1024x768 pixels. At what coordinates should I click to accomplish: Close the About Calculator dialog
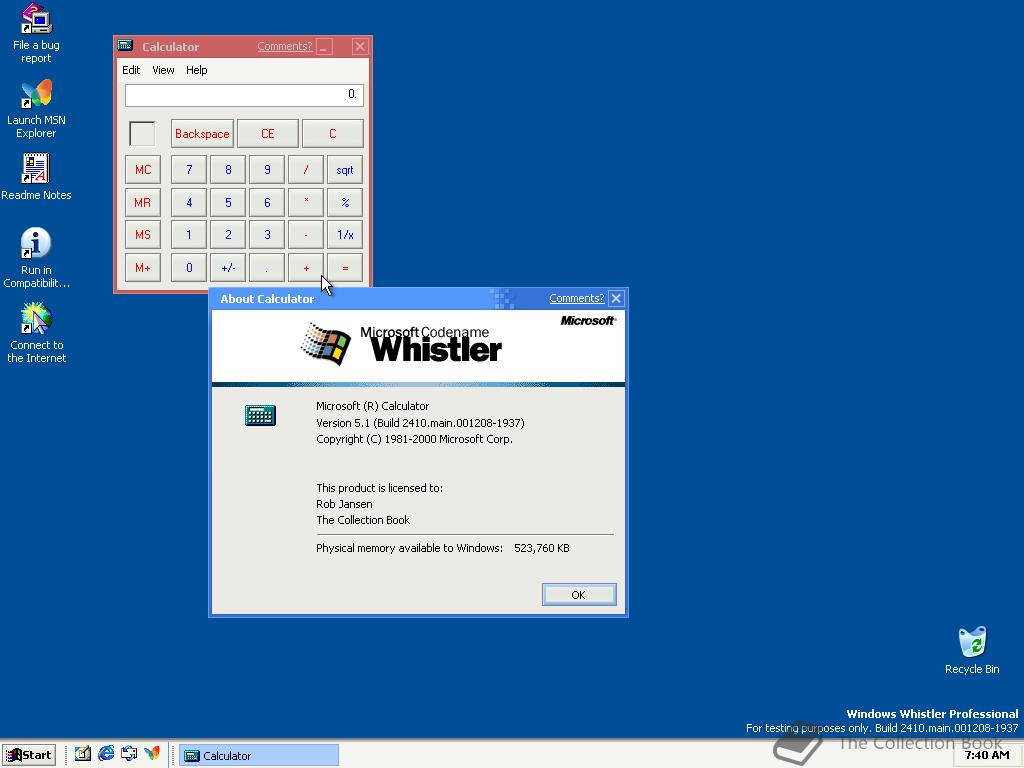click(x=616, y=298)
